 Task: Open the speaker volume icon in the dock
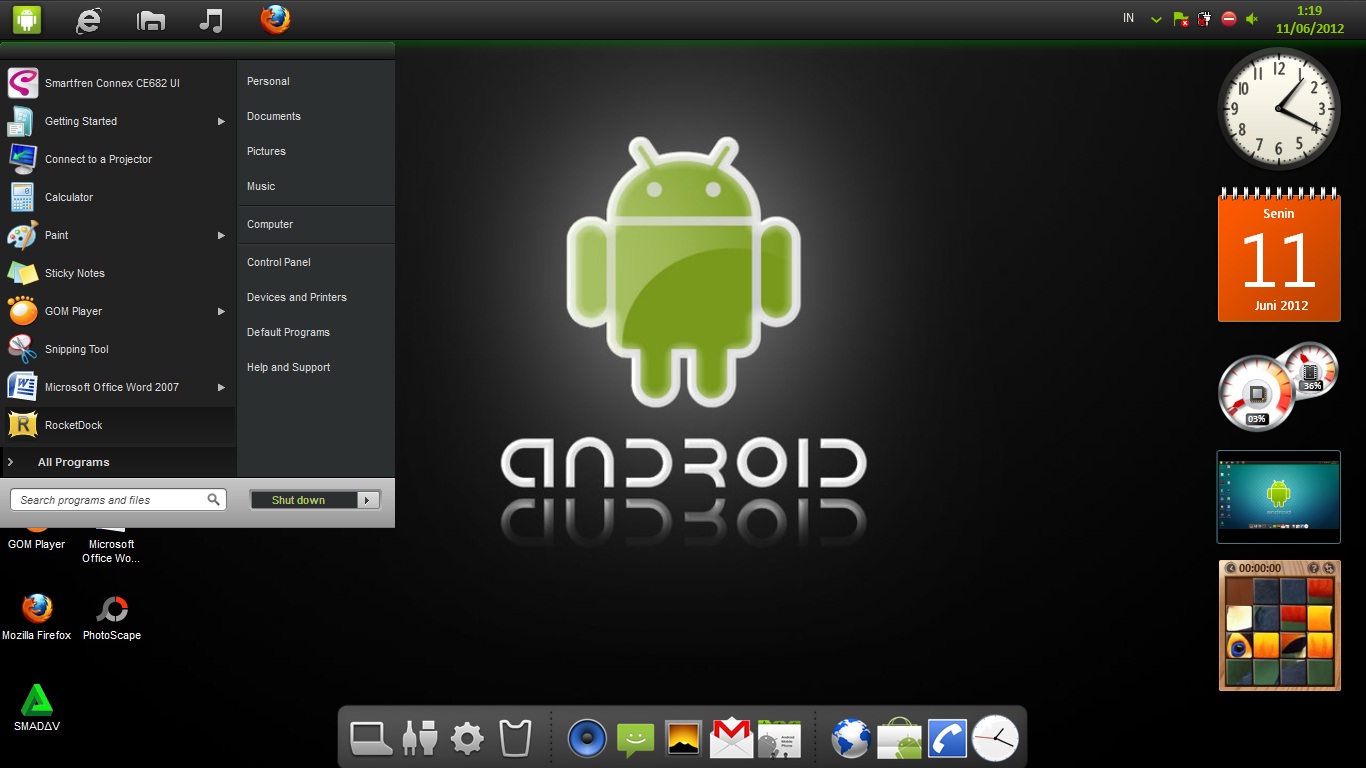587,738
